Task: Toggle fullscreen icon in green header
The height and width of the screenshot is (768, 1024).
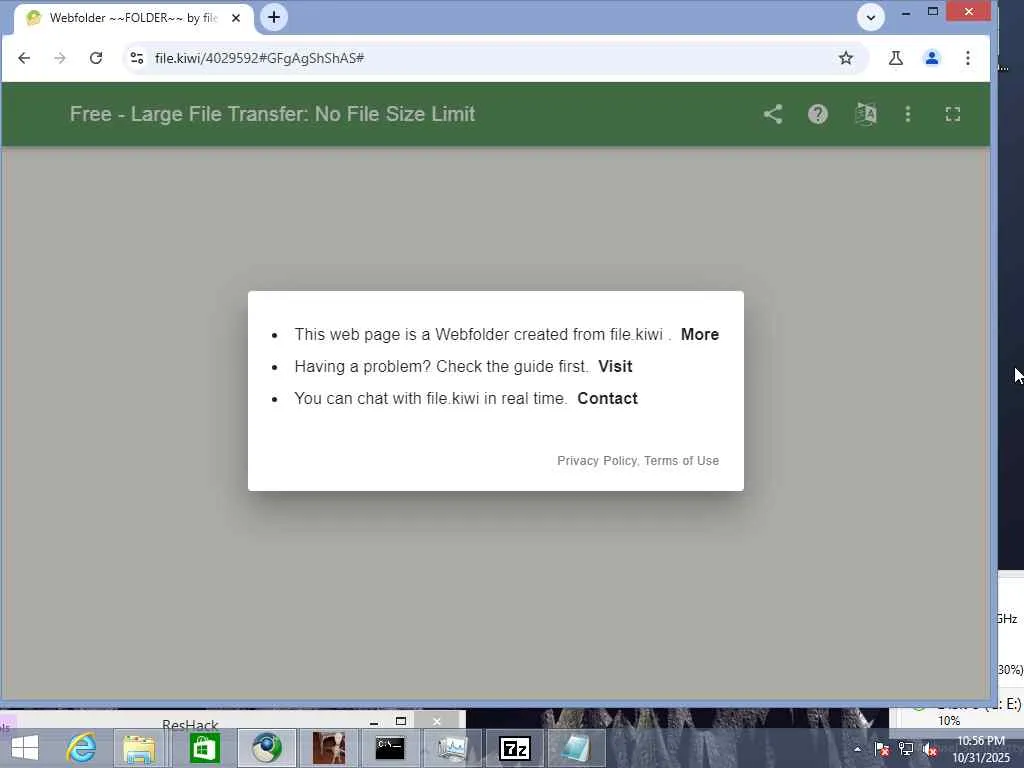Action: point(953,114)
